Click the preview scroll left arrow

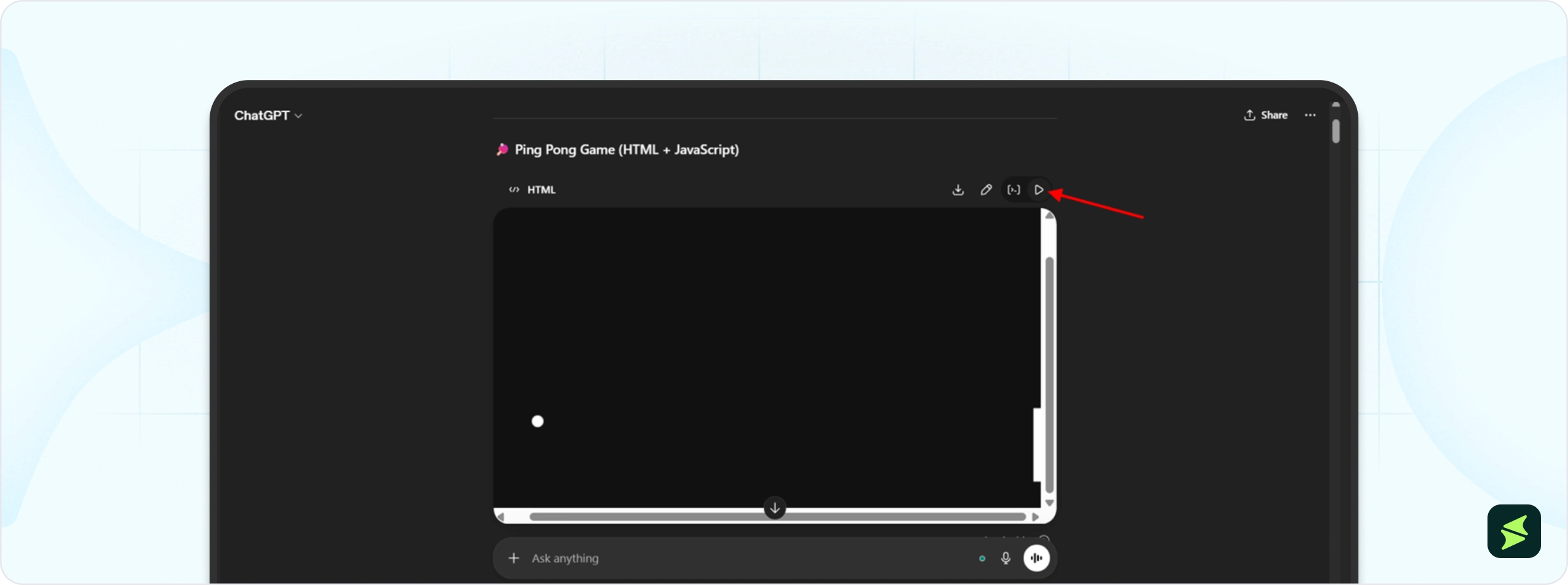tap(500, 517)
